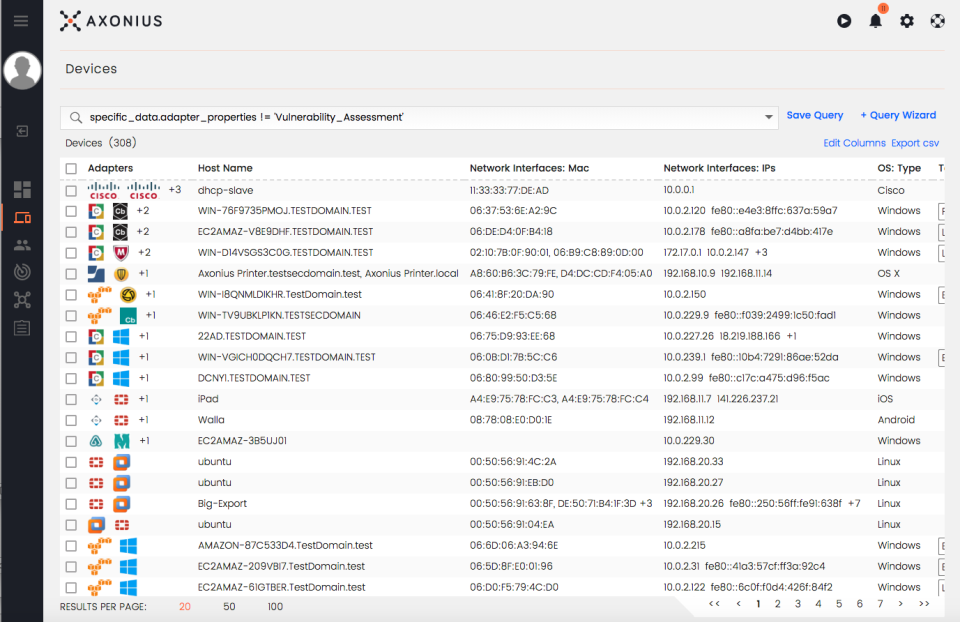
Task: Jump to first page with << arrow
Action: click(x=714, y=604)
